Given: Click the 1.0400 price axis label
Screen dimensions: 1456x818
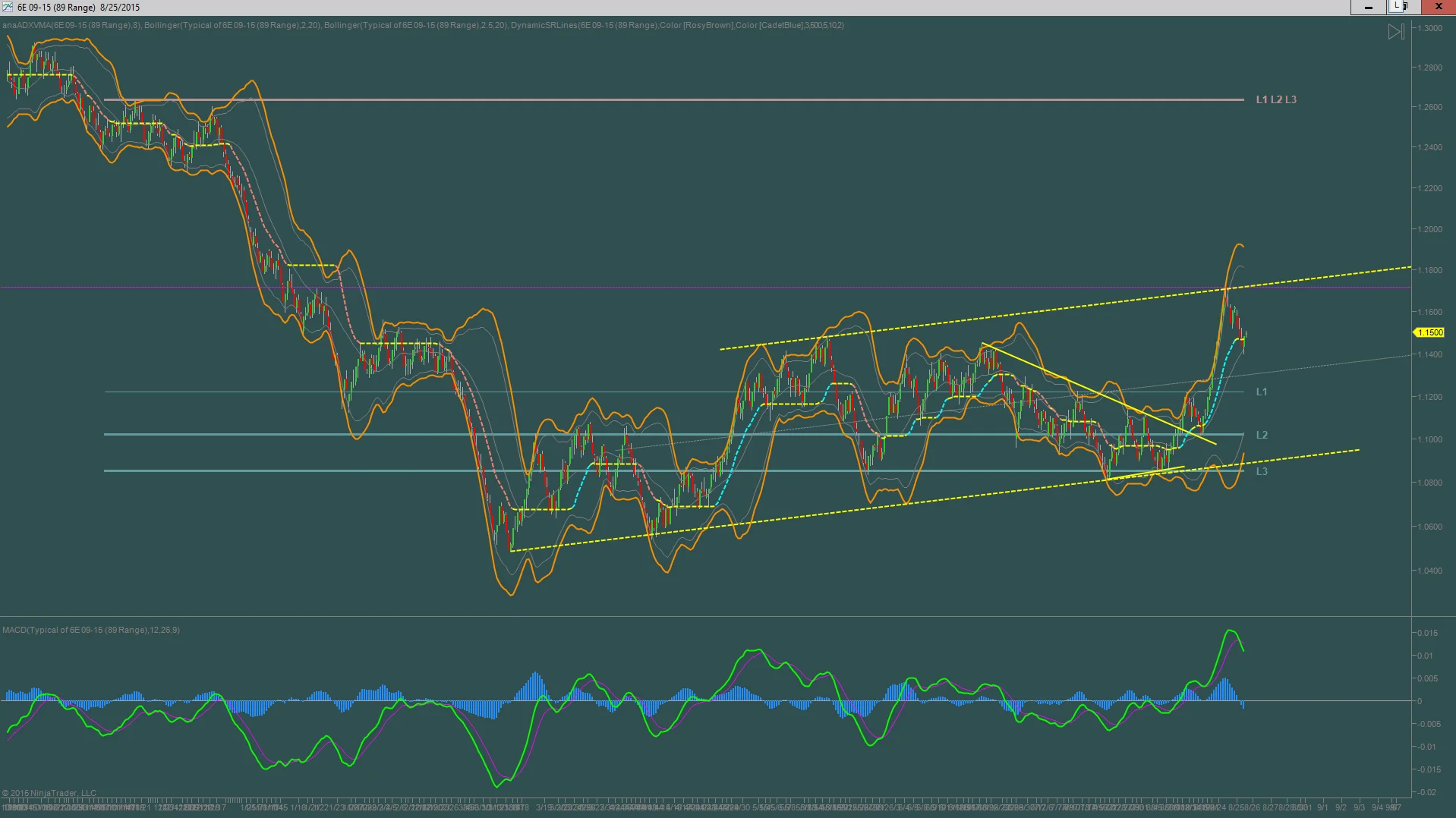Looking at the screenshot, I should pyautogui.click(x=1430, y=571).
